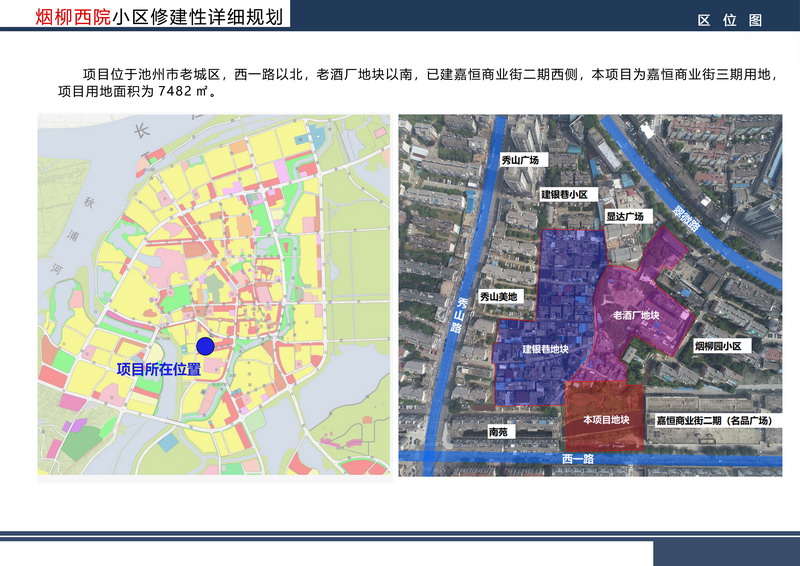Select the 项目所在位置 map label
800x566 pixels.
[159, 369]
